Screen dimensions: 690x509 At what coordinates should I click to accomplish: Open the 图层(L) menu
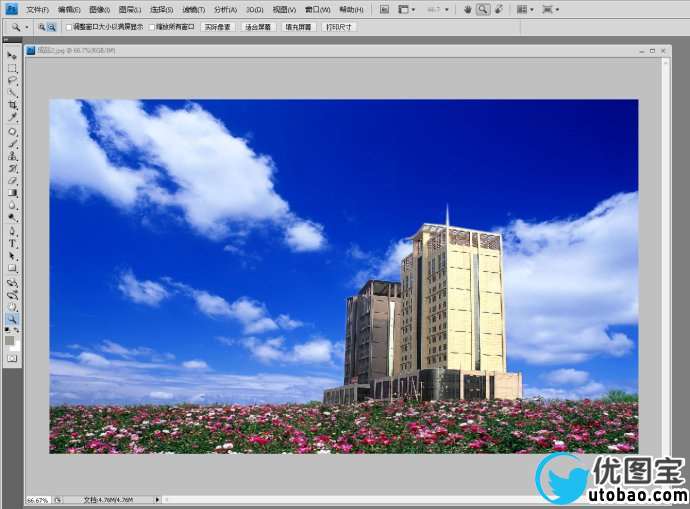pyautogui.click(x=130, y=10)
